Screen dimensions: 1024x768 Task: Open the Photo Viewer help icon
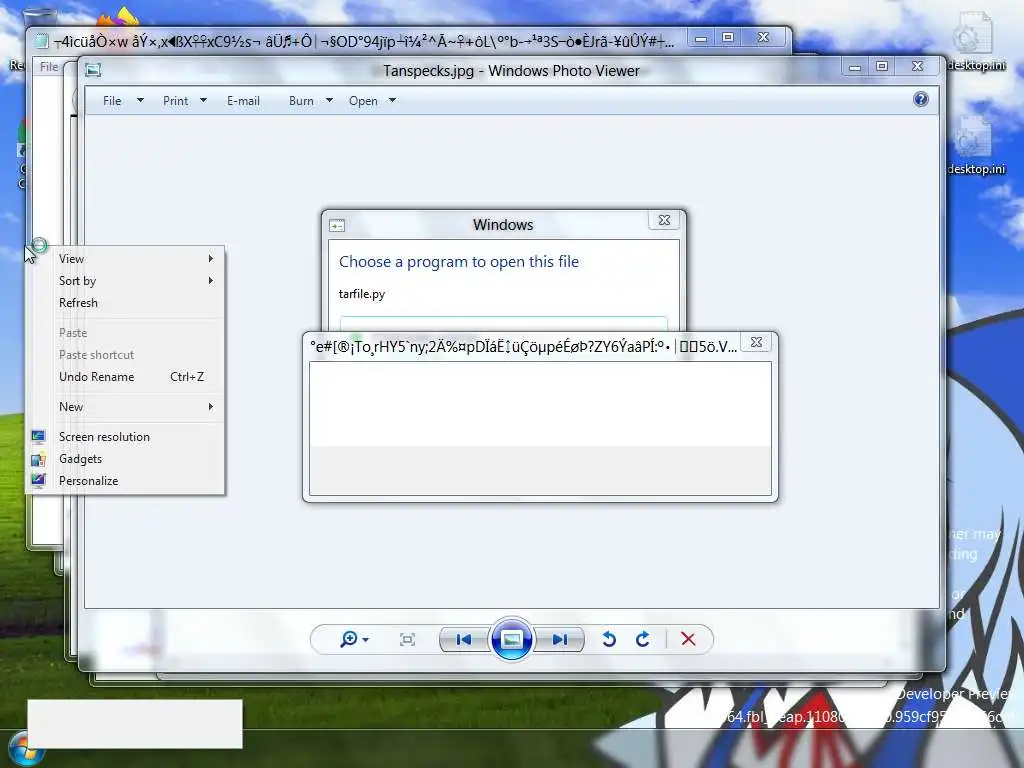coord(920,99)
